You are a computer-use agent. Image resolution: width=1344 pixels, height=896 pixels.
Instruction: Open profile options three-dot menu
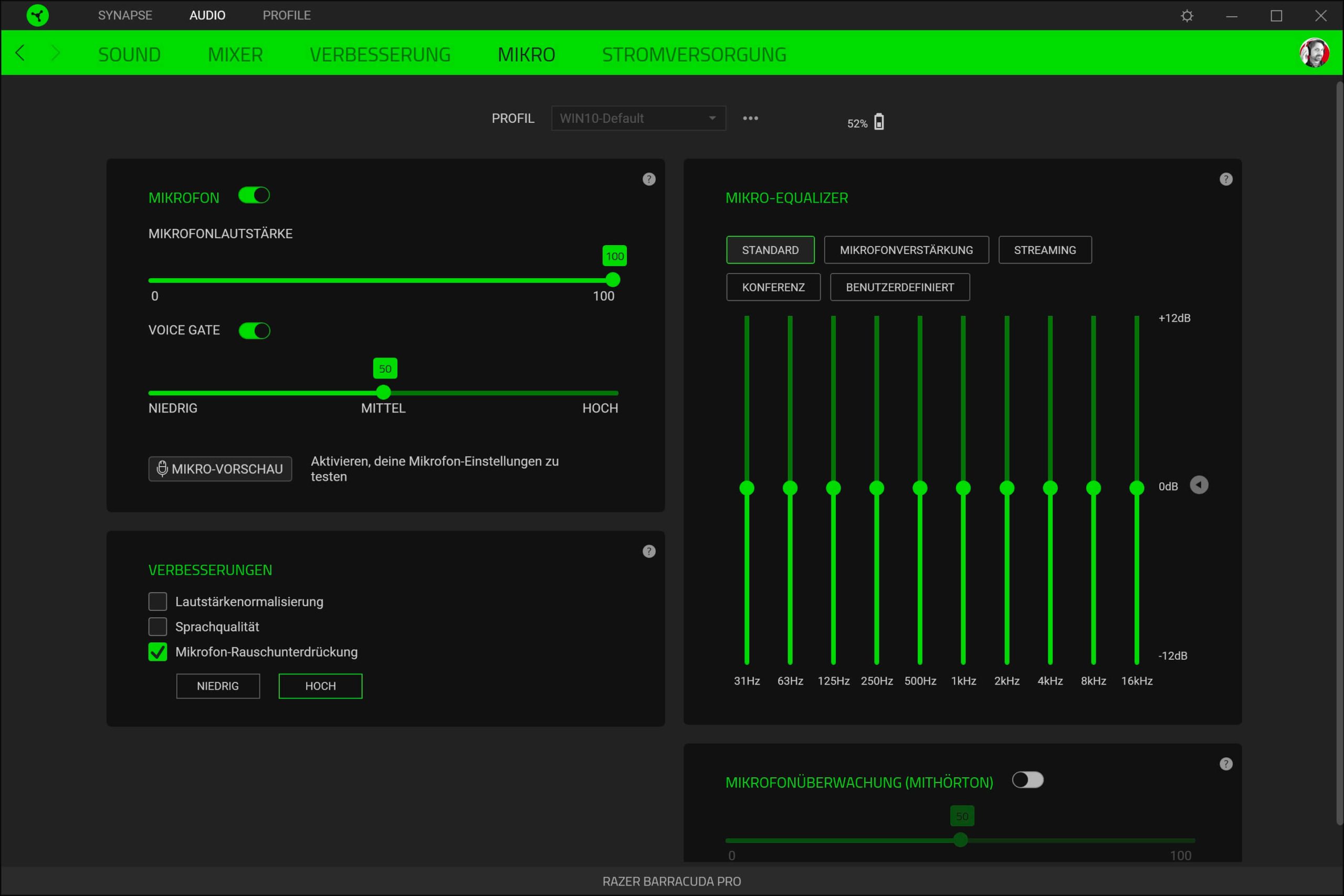pos(750,118)
